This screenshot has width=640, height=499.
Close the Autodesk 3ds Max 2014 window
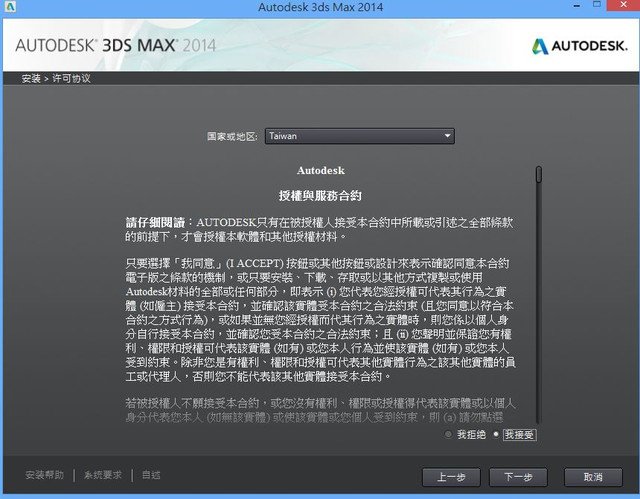623,5
